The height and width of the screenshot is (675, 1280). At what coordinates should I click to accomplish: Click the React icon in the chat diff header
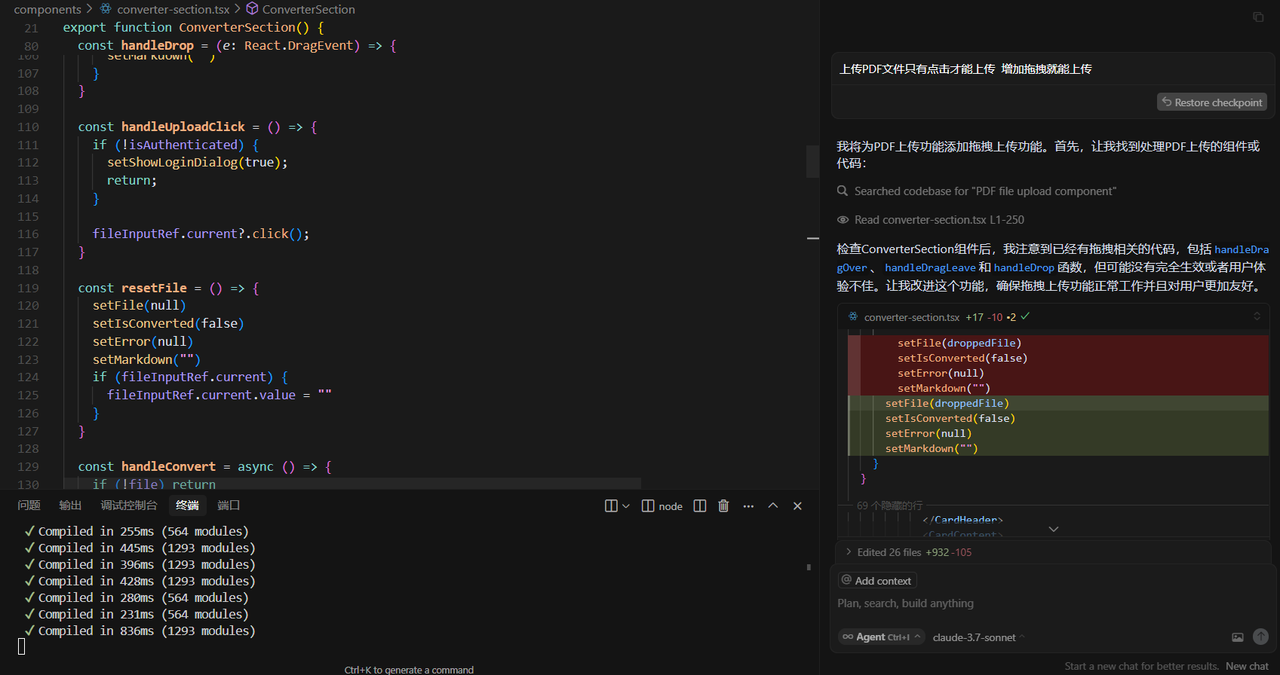(x=853, y=317)
